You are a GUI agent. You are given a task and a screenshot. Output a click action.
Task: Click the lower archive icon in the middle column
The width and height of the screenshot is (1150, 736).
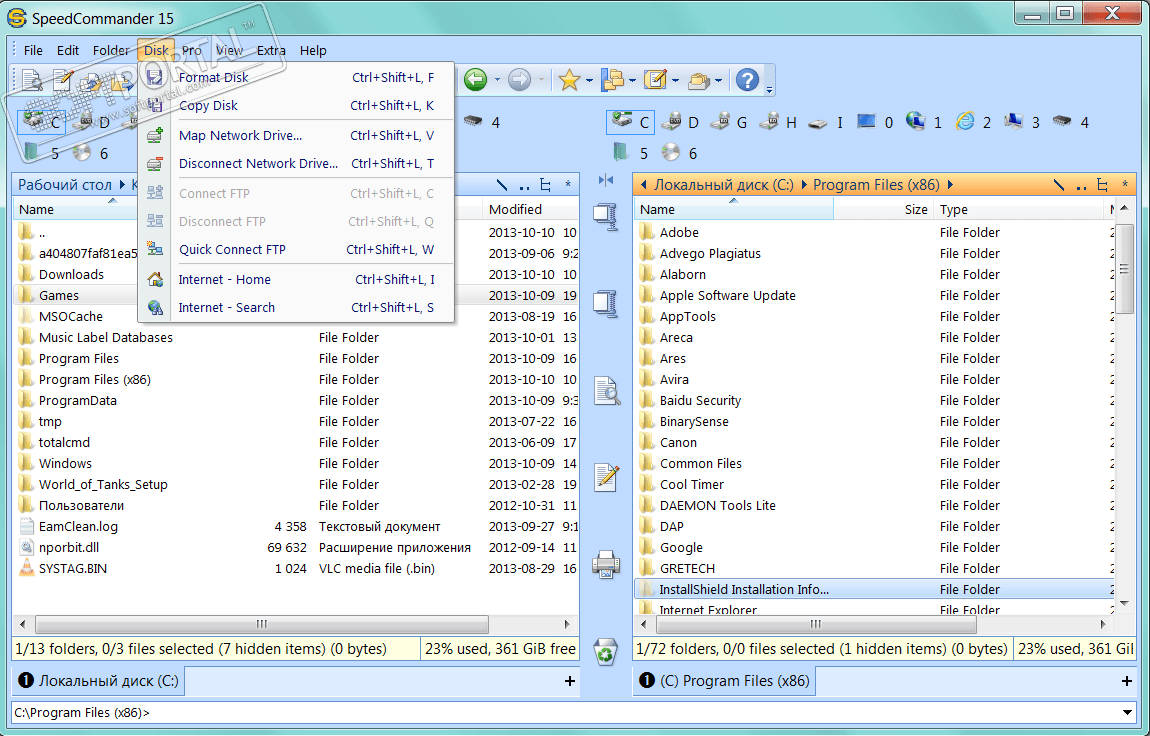(606, 303)
